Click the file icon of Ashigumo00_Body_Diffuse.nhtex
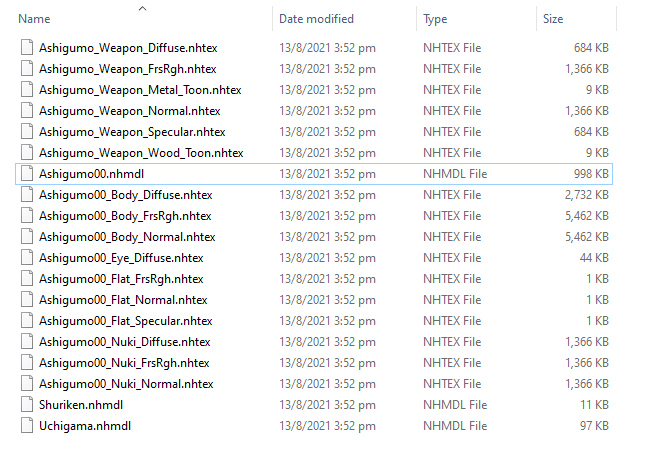Screen dimensions: 647x469 click(27, 195)
